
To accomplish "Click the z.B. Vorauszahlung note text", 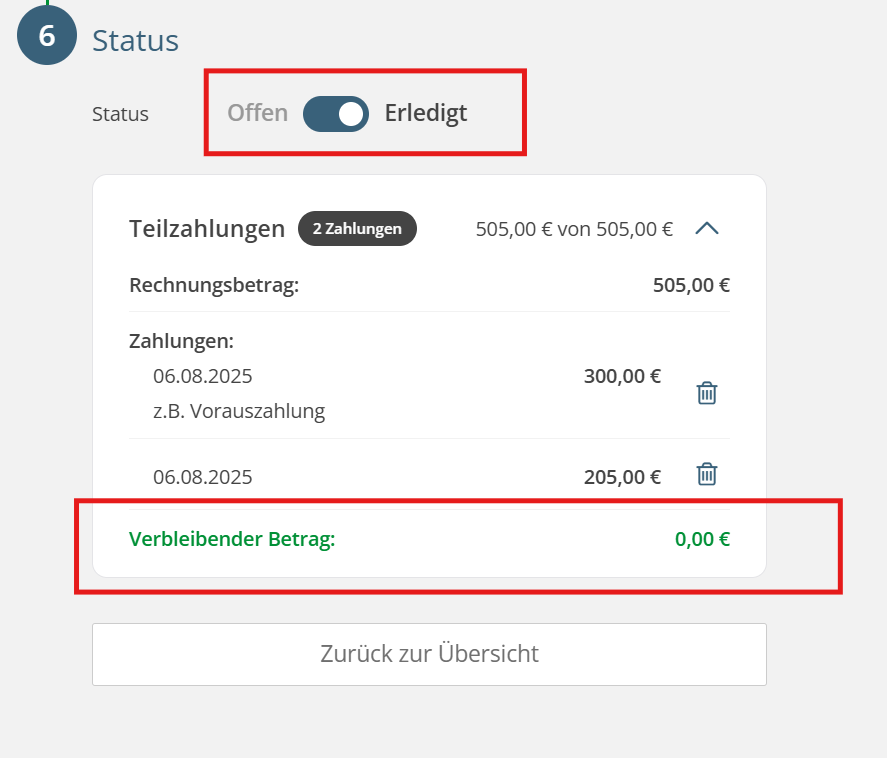I will (239, 411).
